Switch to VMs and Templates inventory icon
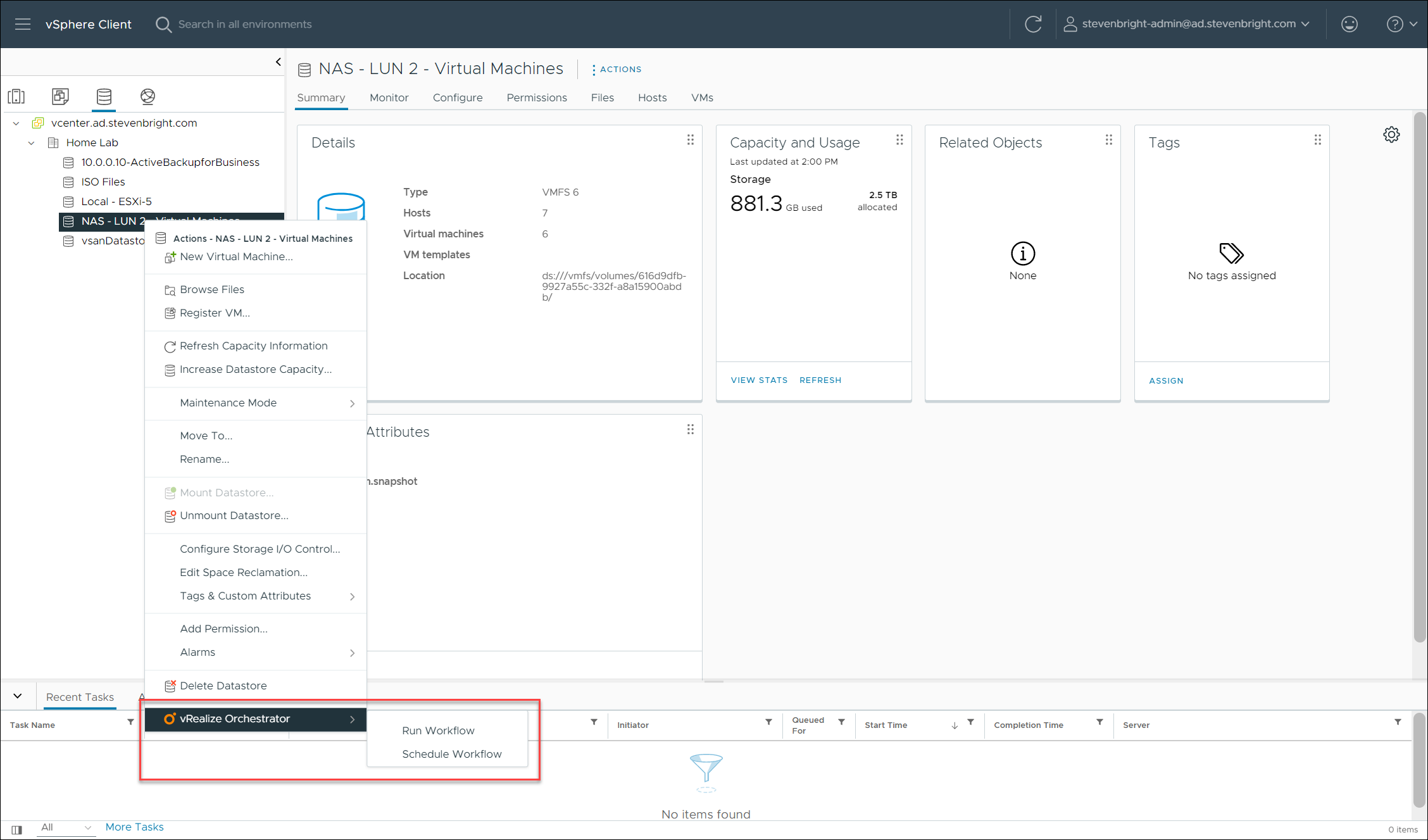This screenshot has width=1428, height=840. coord(60,96)
